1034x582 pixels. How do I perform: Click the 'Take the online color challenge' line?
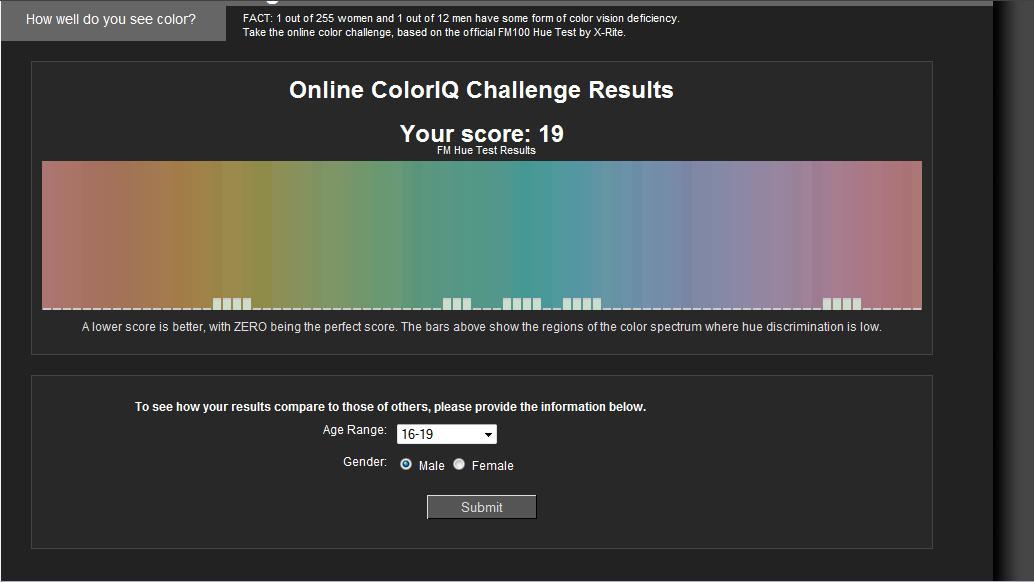[434, 32]
